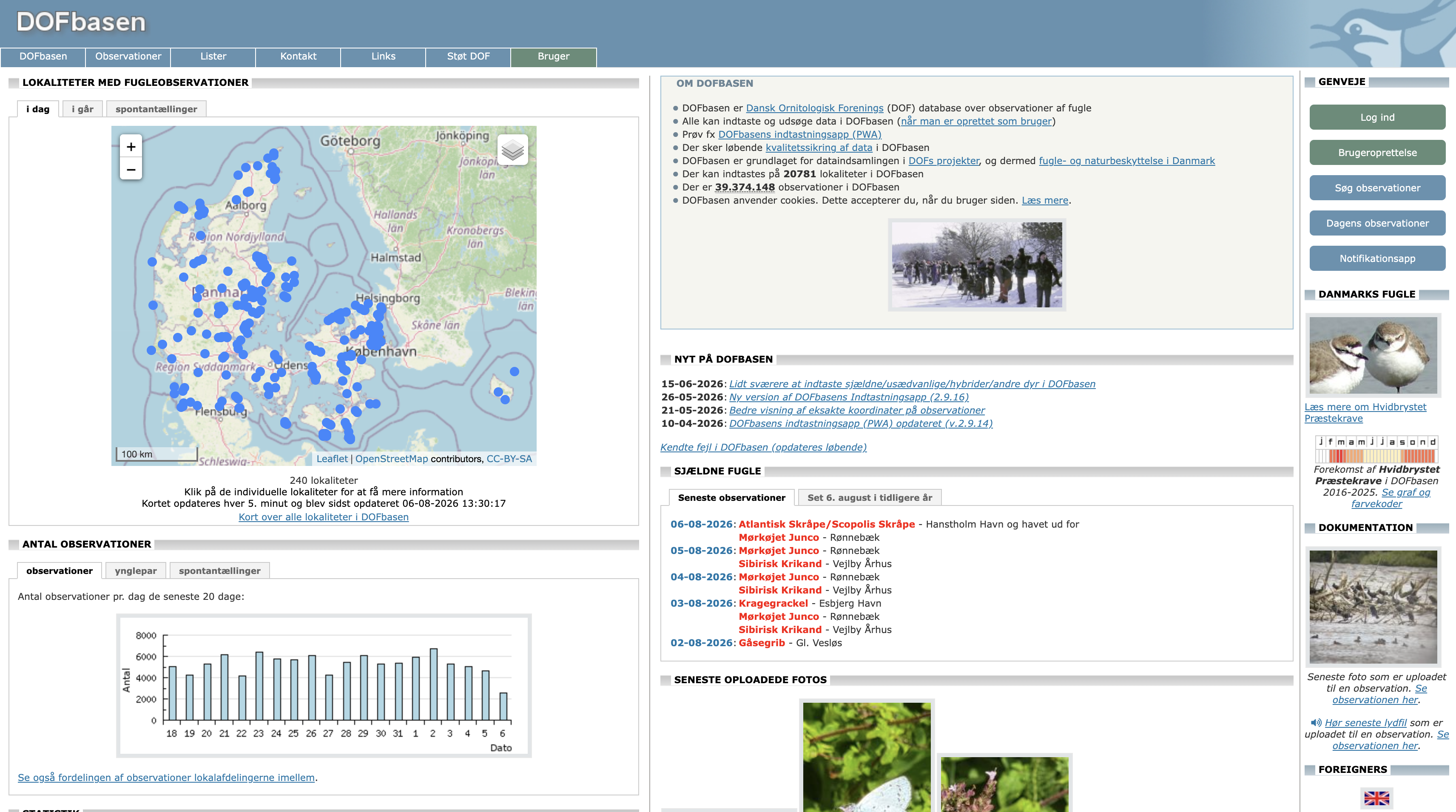The height and width of the screenshot is (812, 1456).
Task: Open the Dokumentation flock photo thumbnail
Action: (1373, 606)
